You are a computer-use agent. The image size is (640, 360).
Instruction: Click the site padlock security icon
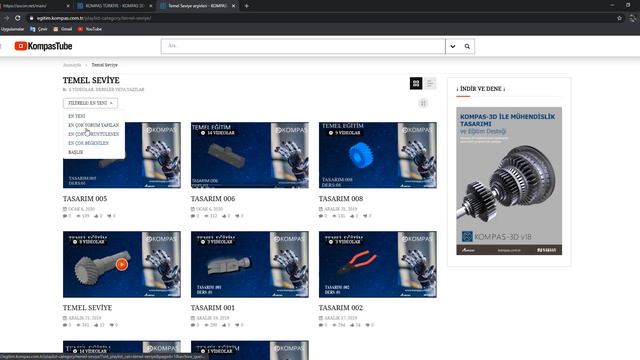31,18
